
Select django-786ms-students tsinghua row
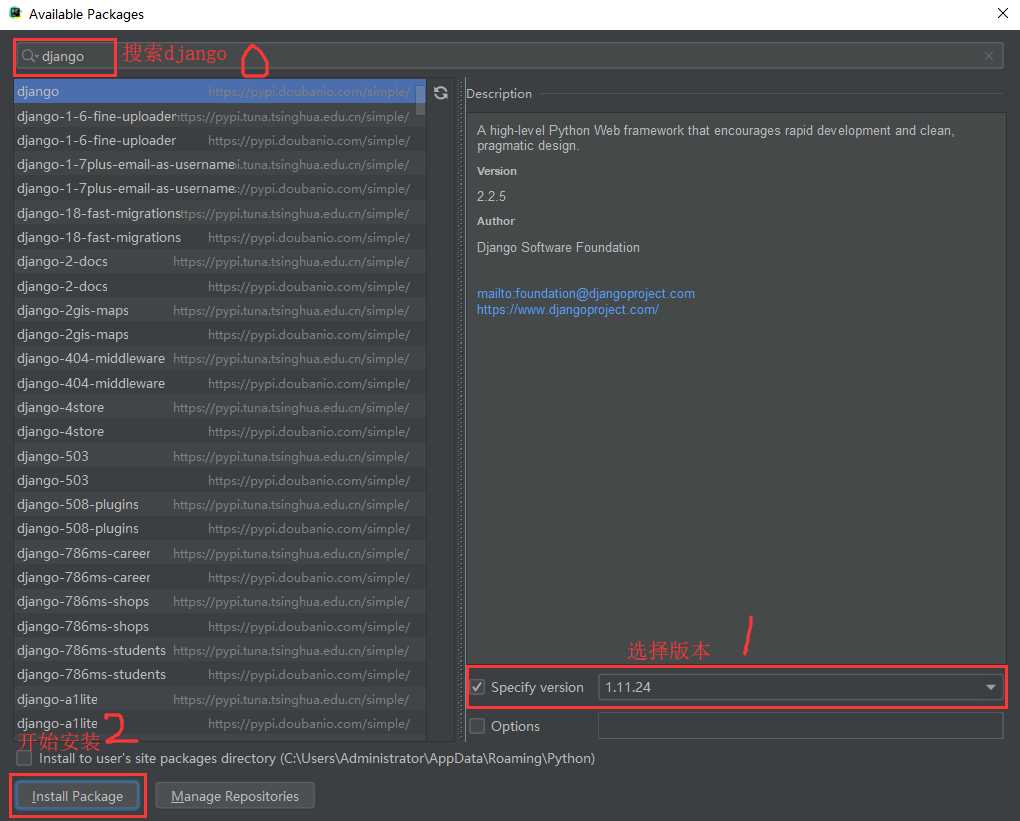(x=220, y=650)
